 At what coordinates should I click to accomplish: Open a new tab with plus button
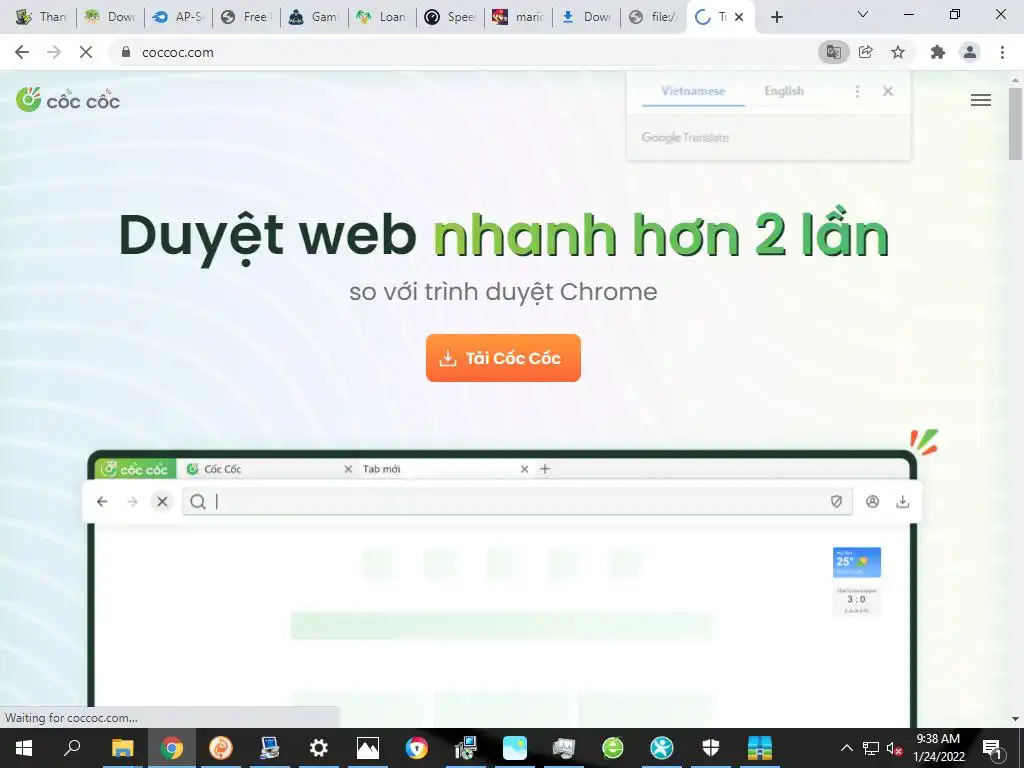[776, 17]
